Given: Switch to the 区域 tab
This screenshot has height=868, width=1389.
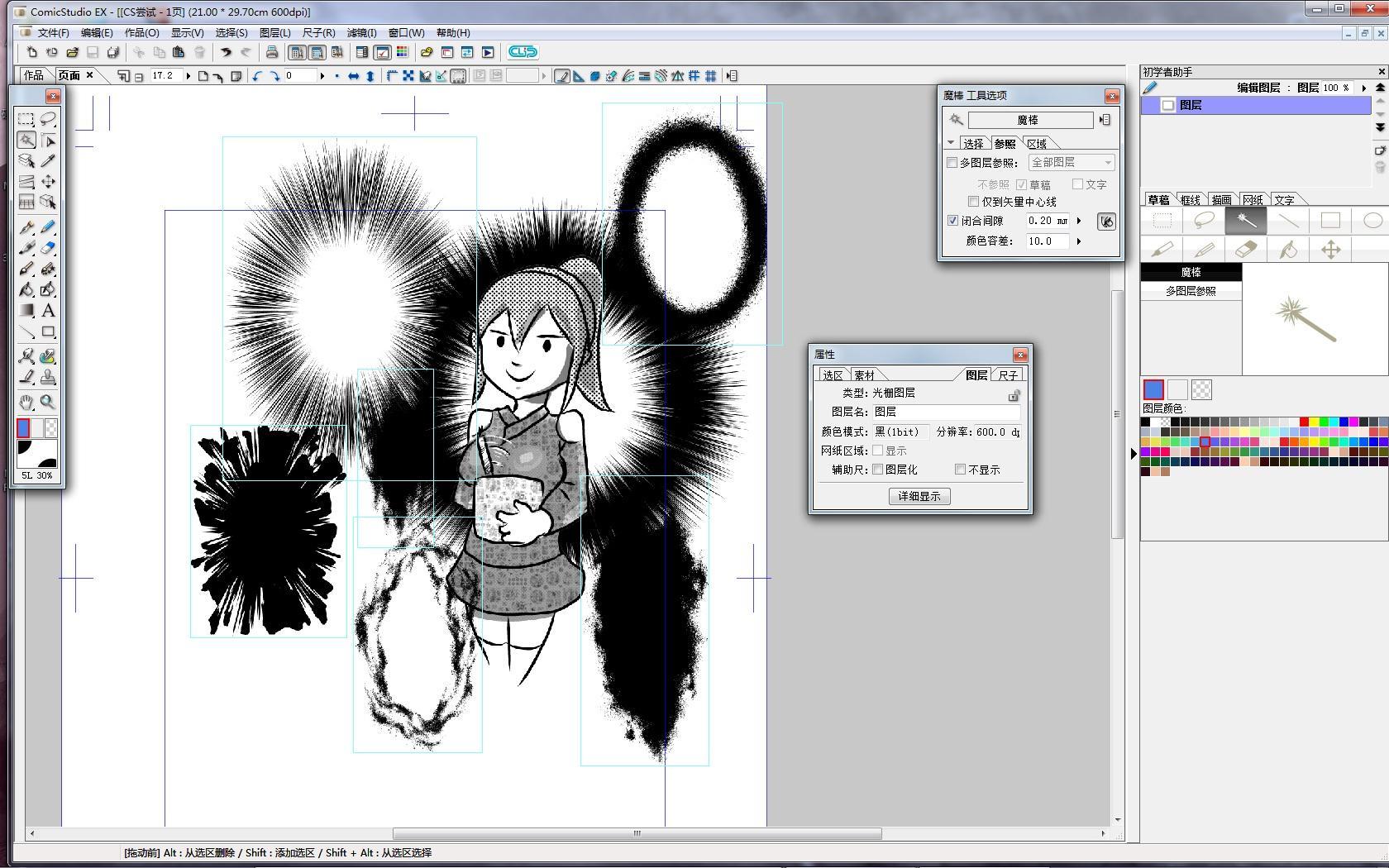Looking at the screenshot, I should tap(1037, 144).
